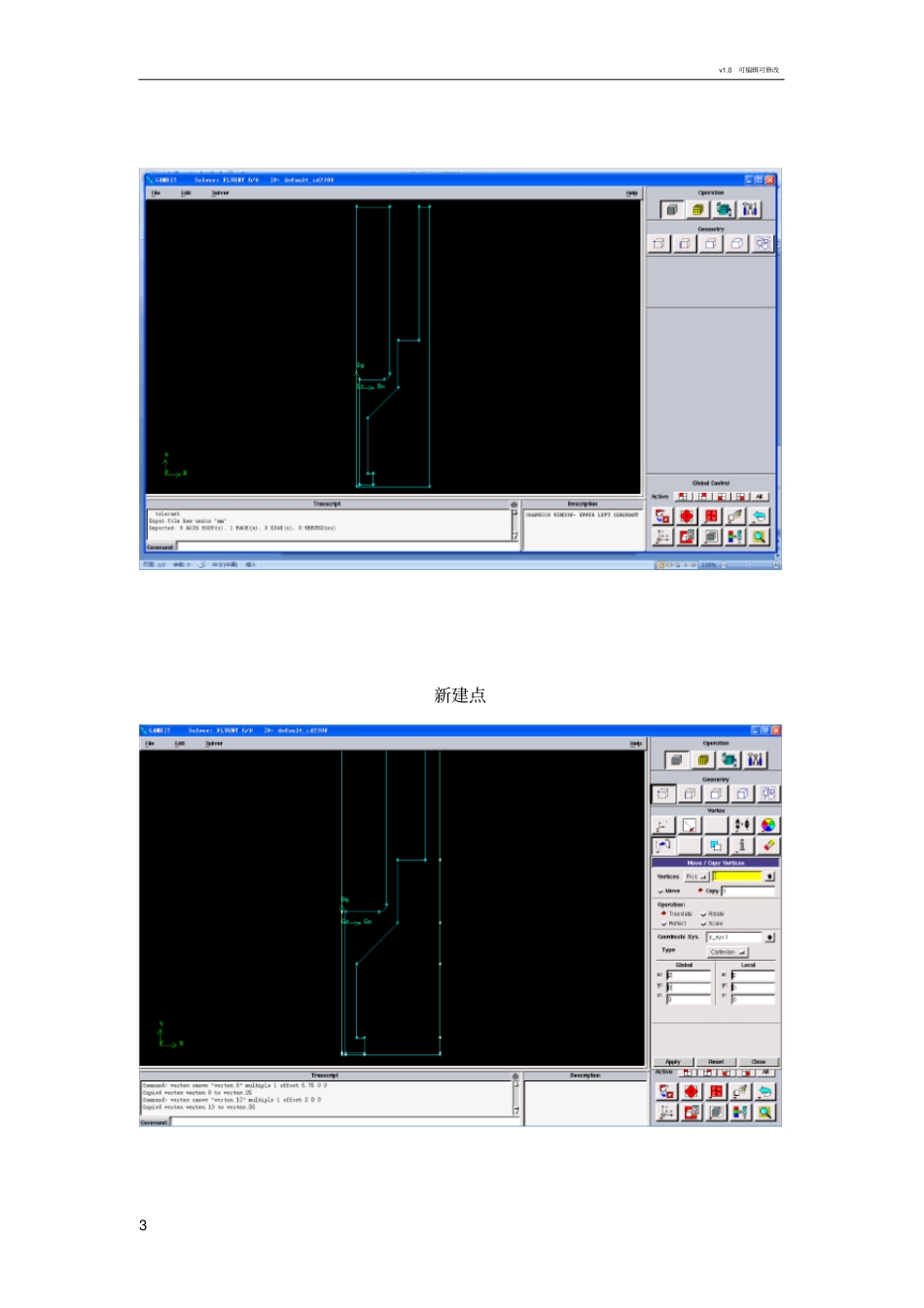Open Solver menu in lower GAMBIT window
Image resolution: width=924 pixels, height=1308 pixels.
tap(214, 743)
